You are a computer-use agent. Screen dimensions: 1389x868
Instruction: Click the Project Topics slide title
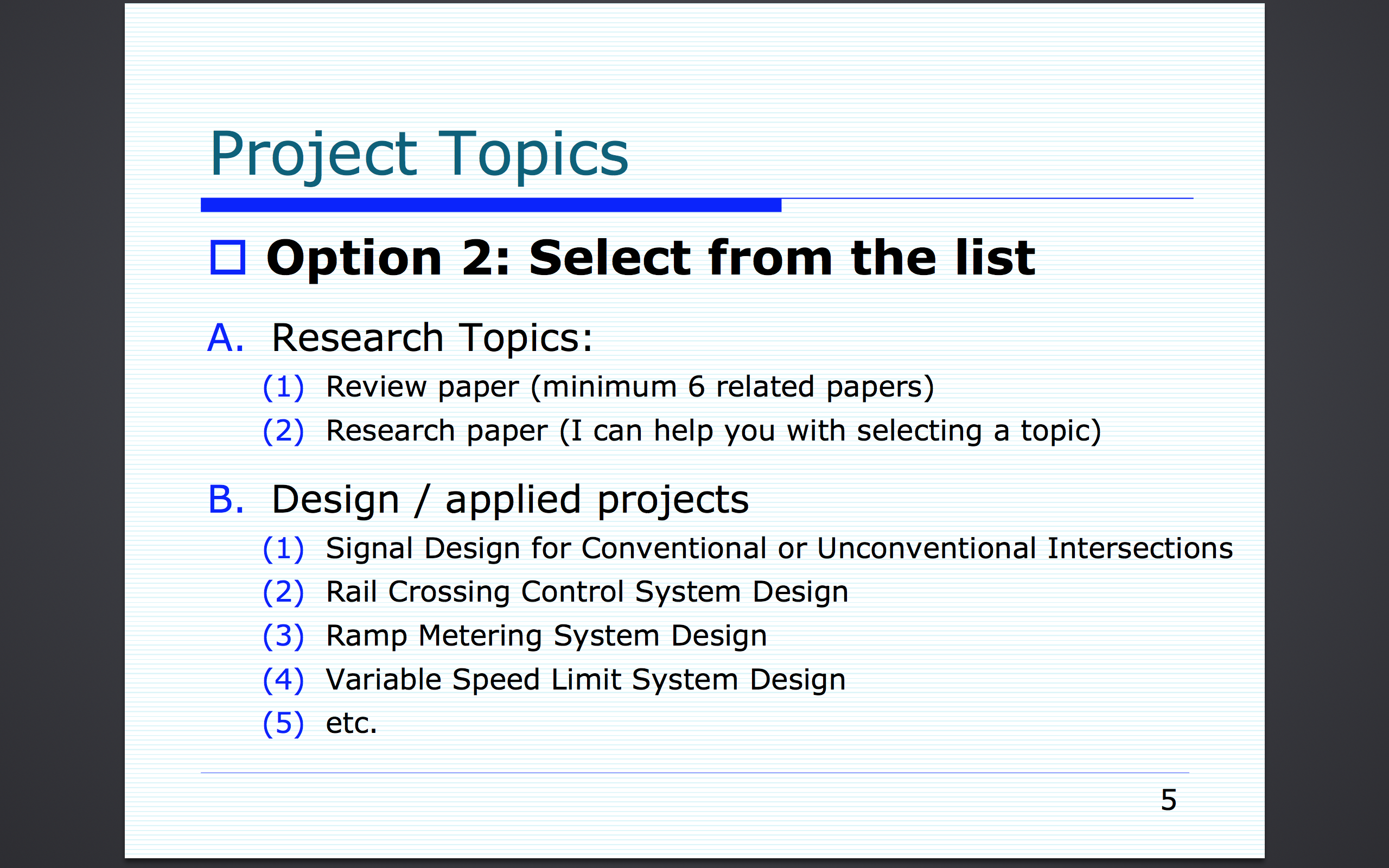(419, 155)
